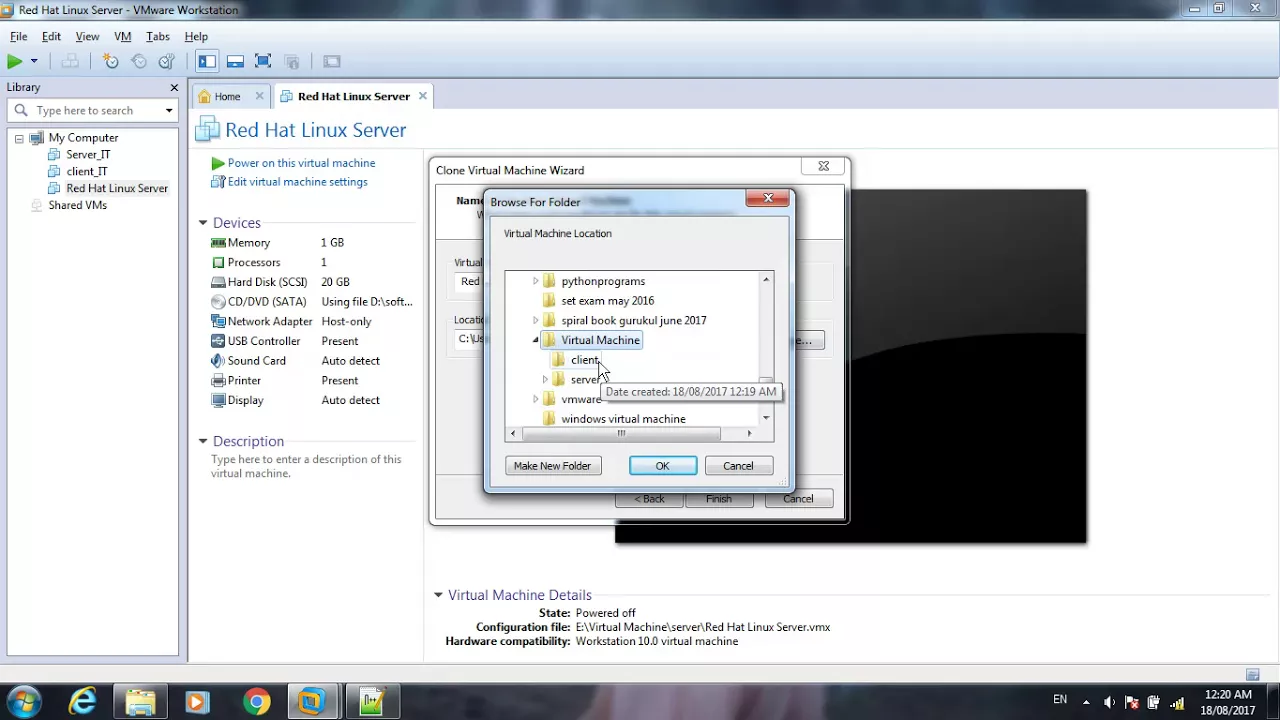Select client_IT in the Library
The image size is (1280, 720).
(x=87, y=172)
